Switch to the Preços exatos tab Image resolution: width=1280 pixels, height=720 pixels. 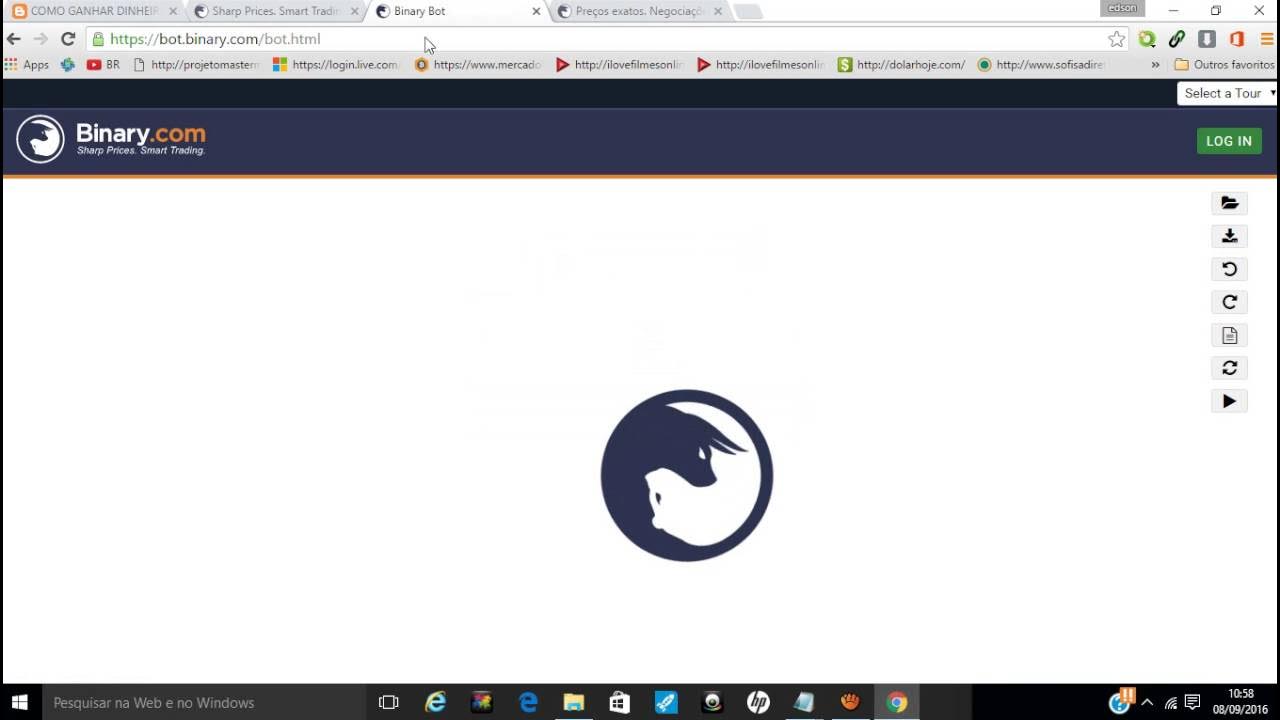(x=638, y=11)
